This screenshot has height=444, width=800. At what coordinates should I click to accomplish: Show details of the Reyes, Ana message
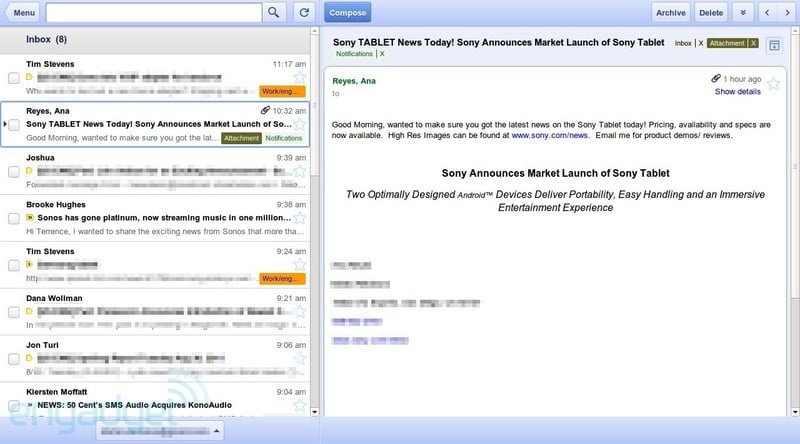(x=737, y=92)
